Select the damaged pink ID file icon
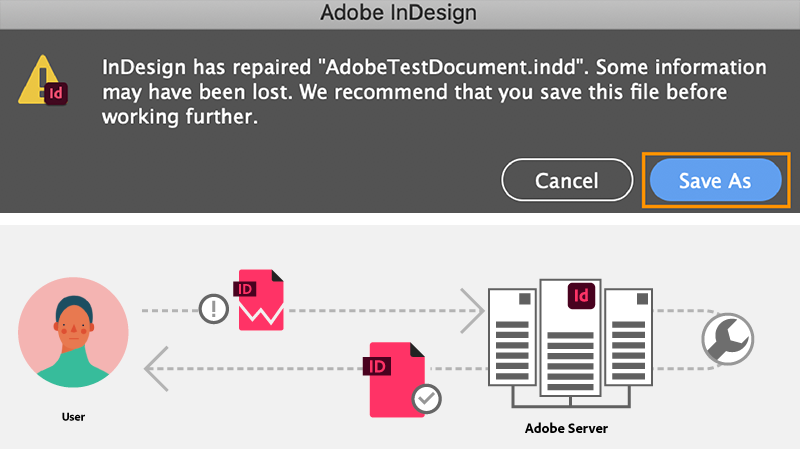800x449 pixels. [261, 300]
